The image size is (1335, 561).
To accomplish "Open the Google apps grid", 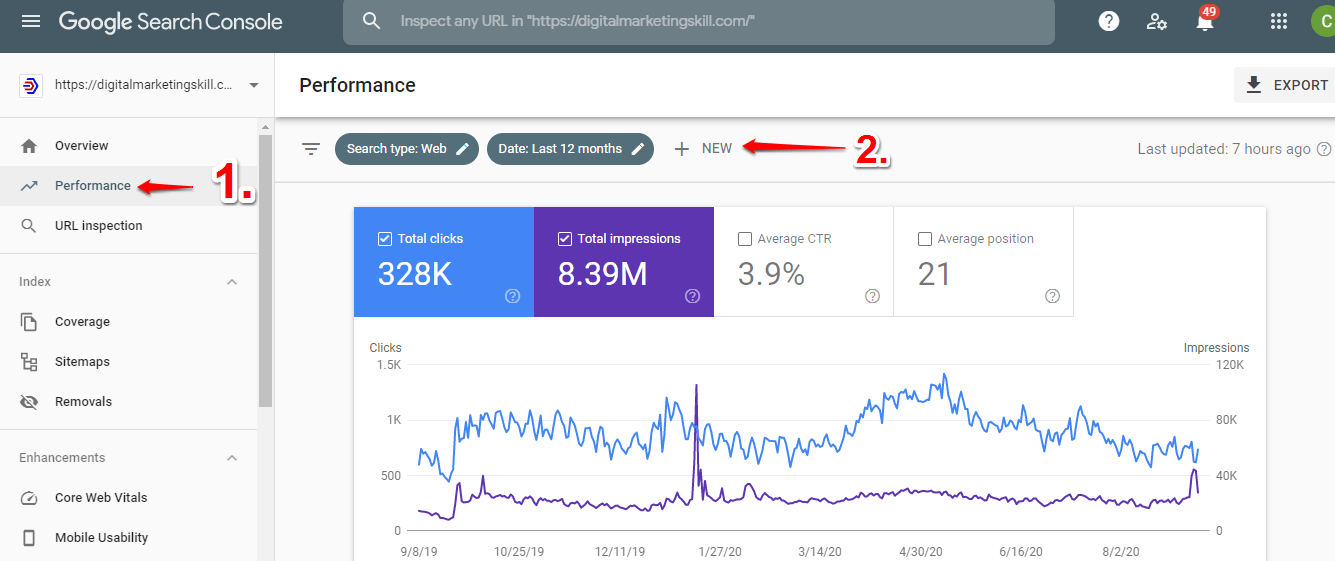I will 1278,21.
